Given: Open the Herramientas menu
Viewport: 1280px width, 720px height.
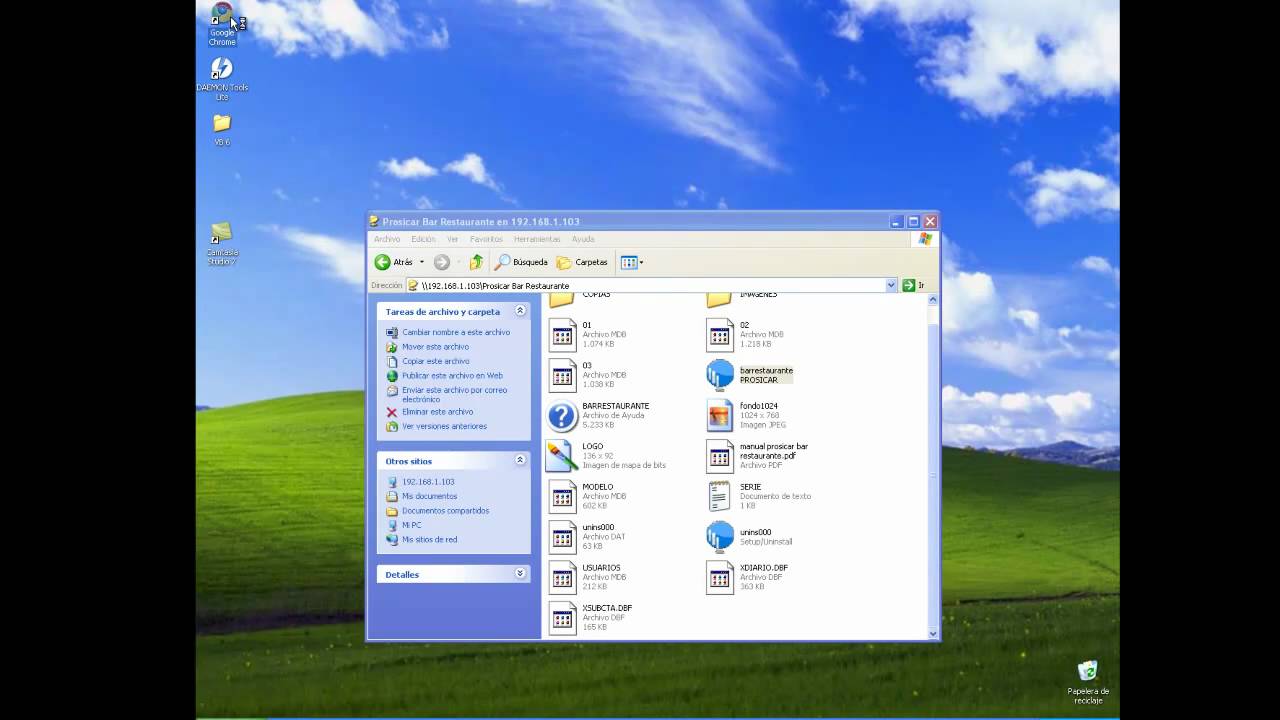Looking at the screenshot, I should click(x=538, y=239).
